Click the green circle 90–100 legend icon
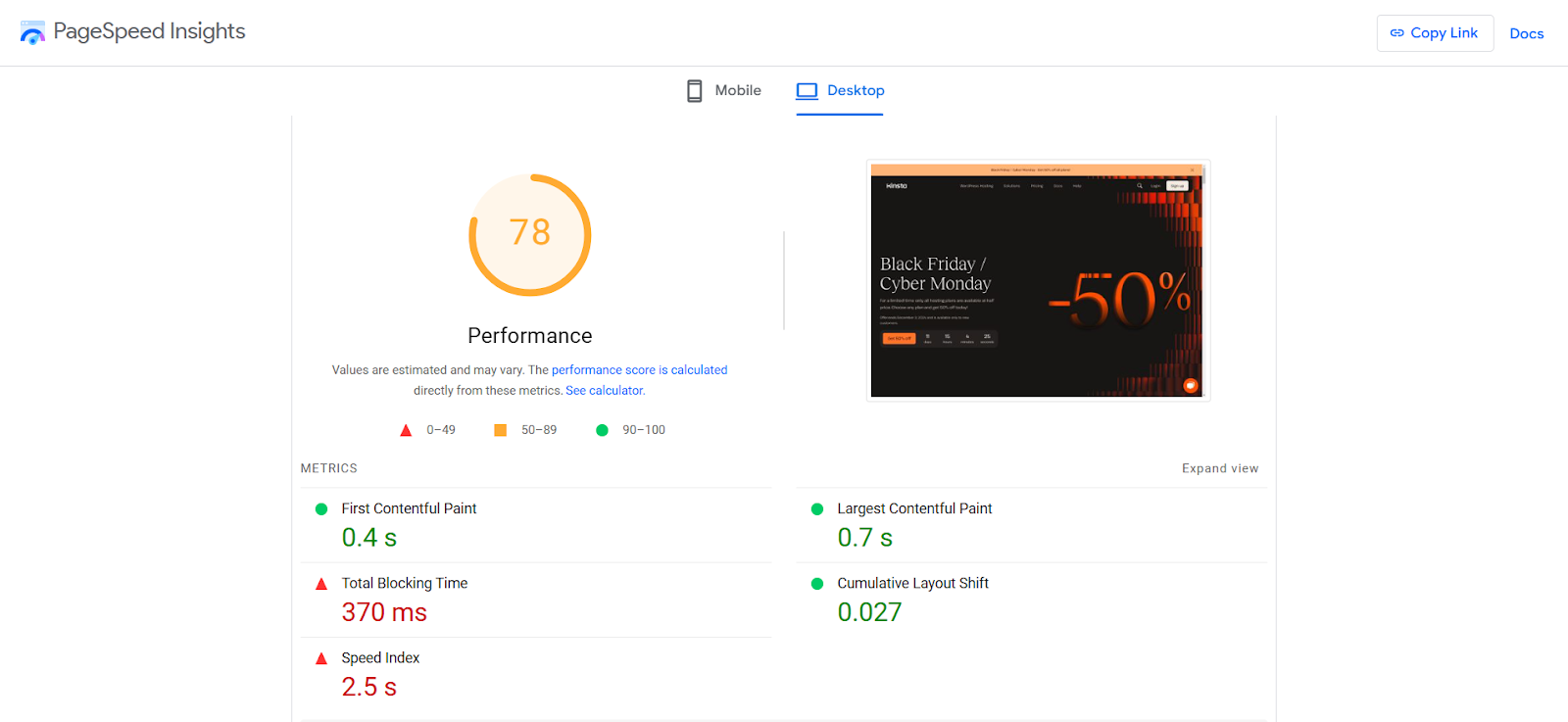This screenshot has height=722, width=1568. click(602, 430)
